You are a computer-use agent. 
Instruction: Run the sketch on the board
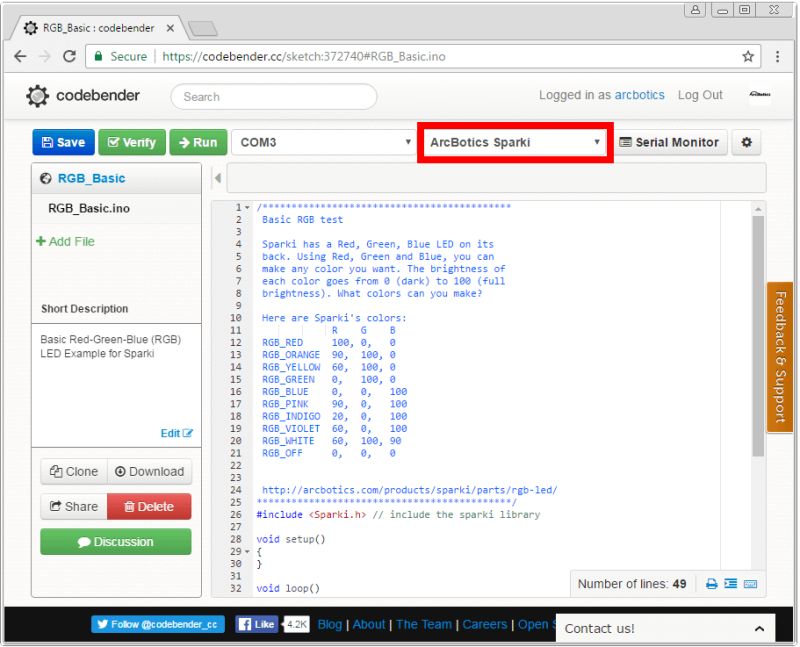(198, 142)
